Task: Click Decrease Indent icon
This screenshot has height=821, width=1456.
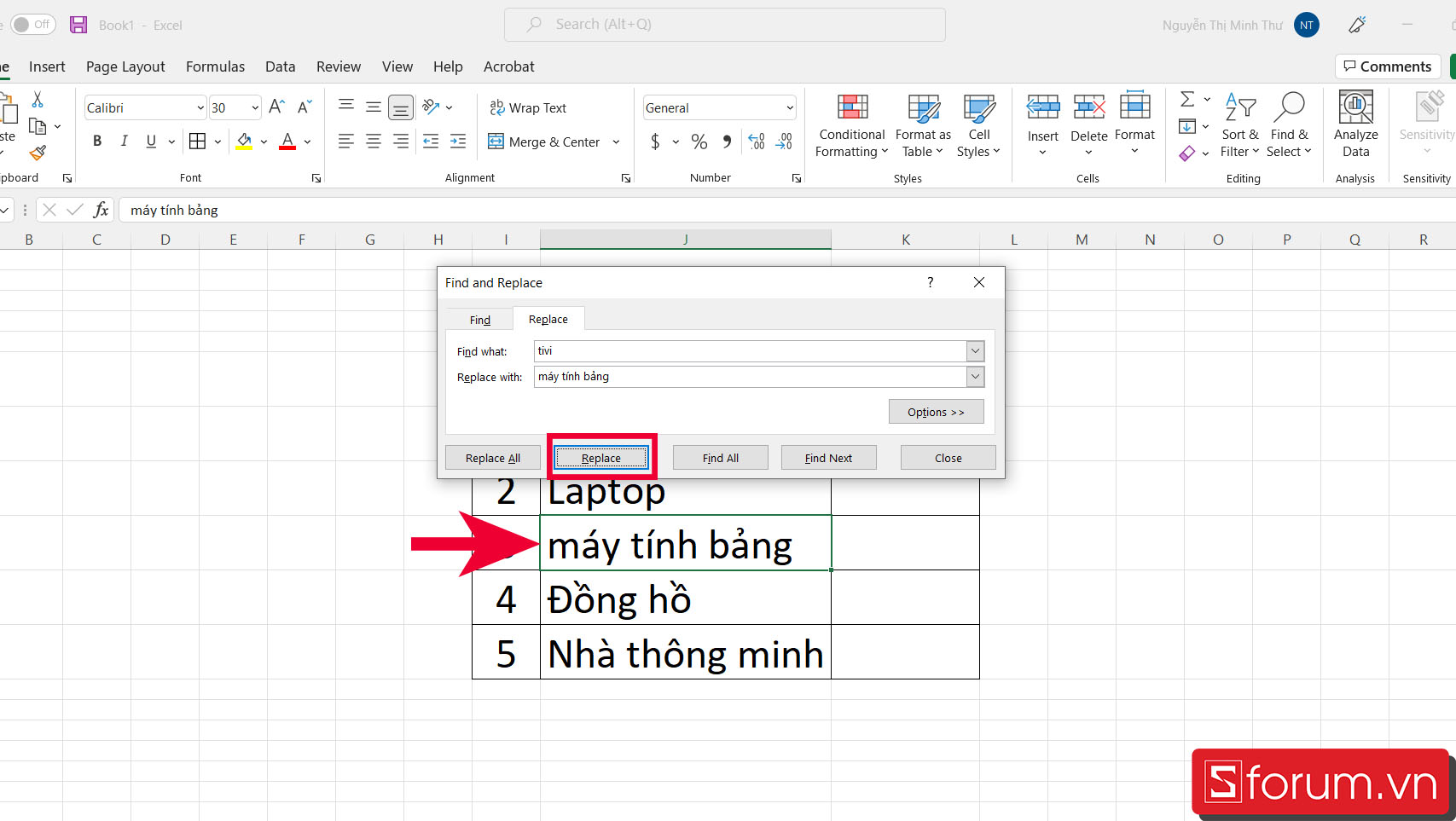Action: [431, 142]
